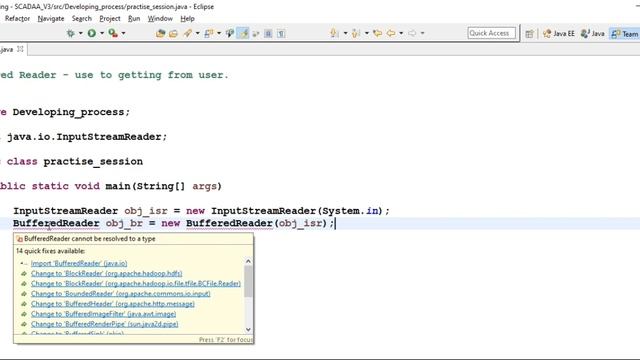Click error icon in quick fix popup header
The image size is (640, 360).
pos(19,239)
